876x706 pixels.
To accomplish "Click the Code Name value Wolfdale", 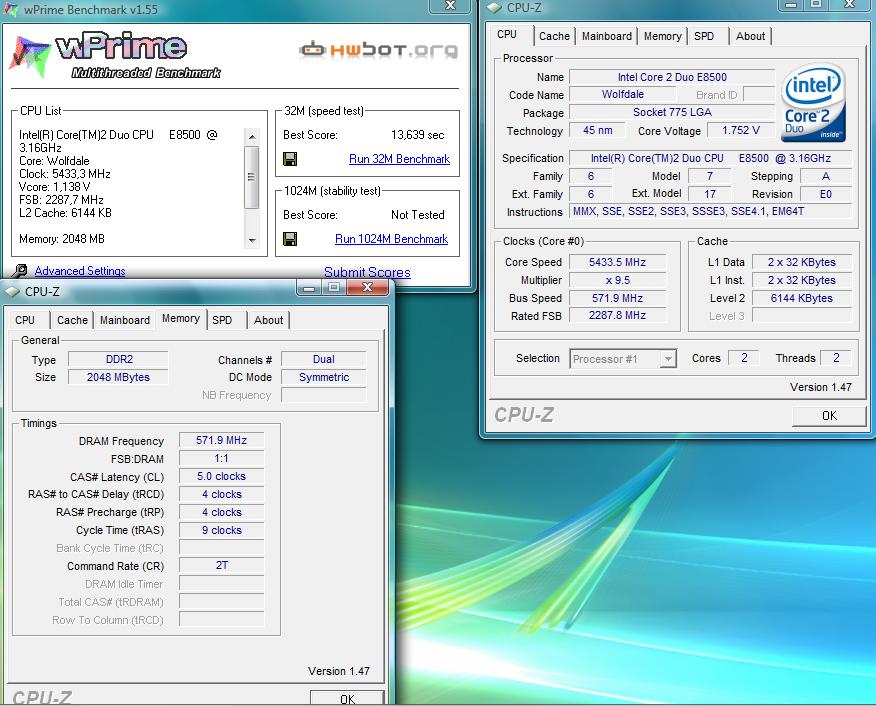I will point(623,94).
